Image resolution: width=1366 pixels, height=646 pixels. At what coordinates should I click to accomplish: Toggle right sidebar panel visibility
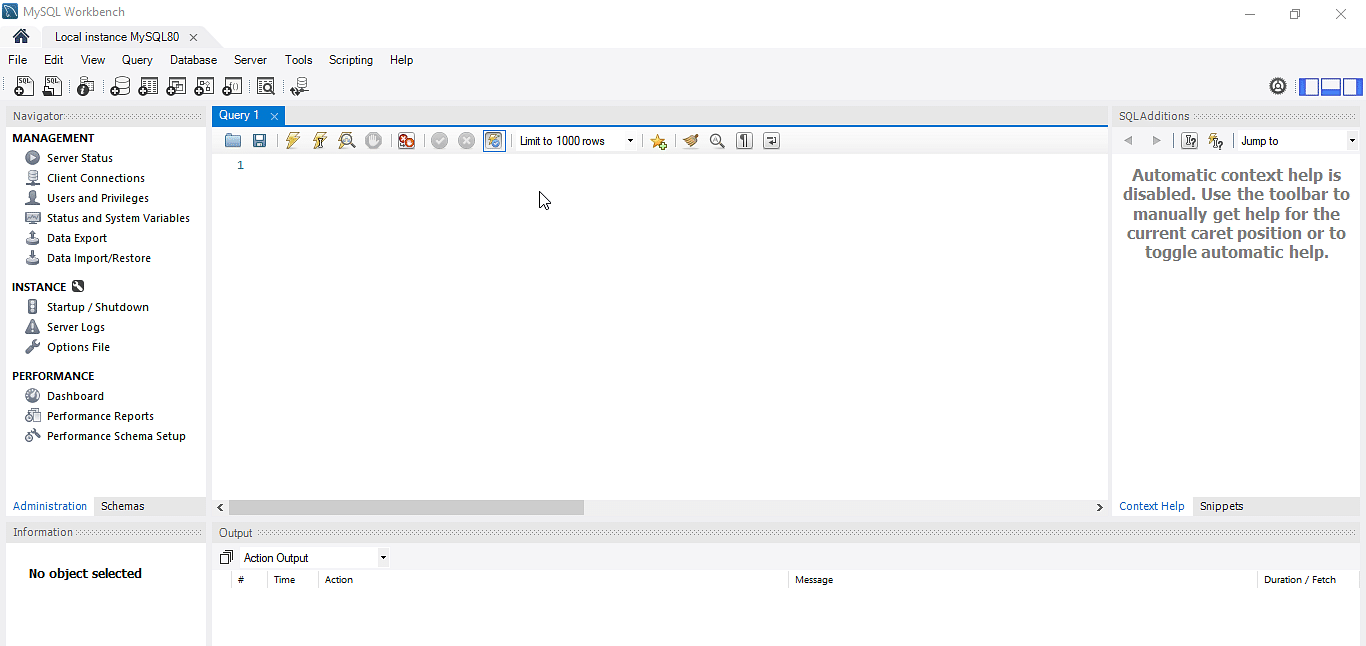(x=1352, y=87)
